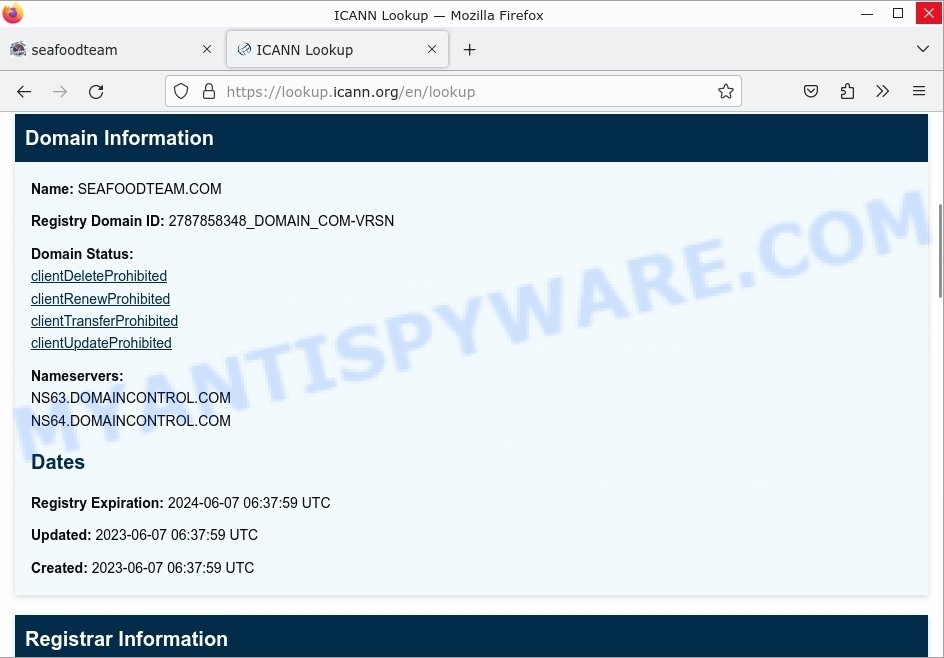This screenshot has height=658, width=944.
Task: Go back using the browser back arrow
Action: click(x=24, y=92)
